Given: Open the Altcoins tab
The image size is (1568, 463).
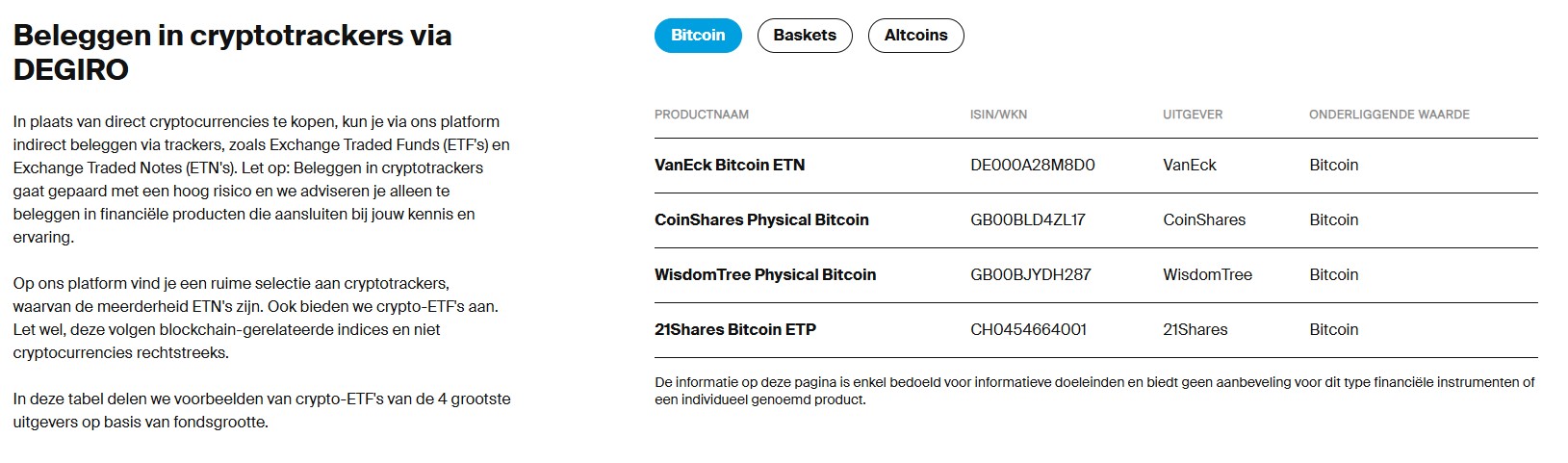Looking at the screenshot, I should point(915,36).
